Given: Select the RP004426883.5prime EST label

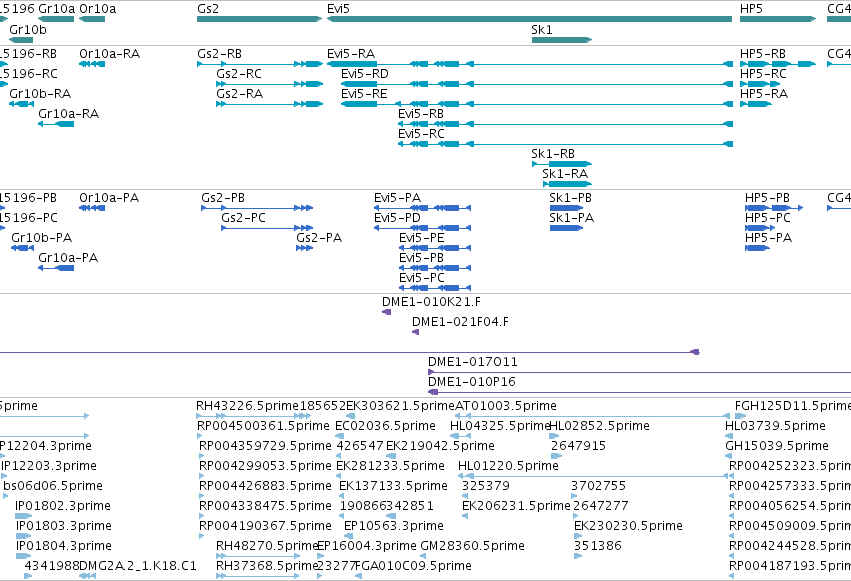Looking at the screenshot, I should tap(265, 487).
